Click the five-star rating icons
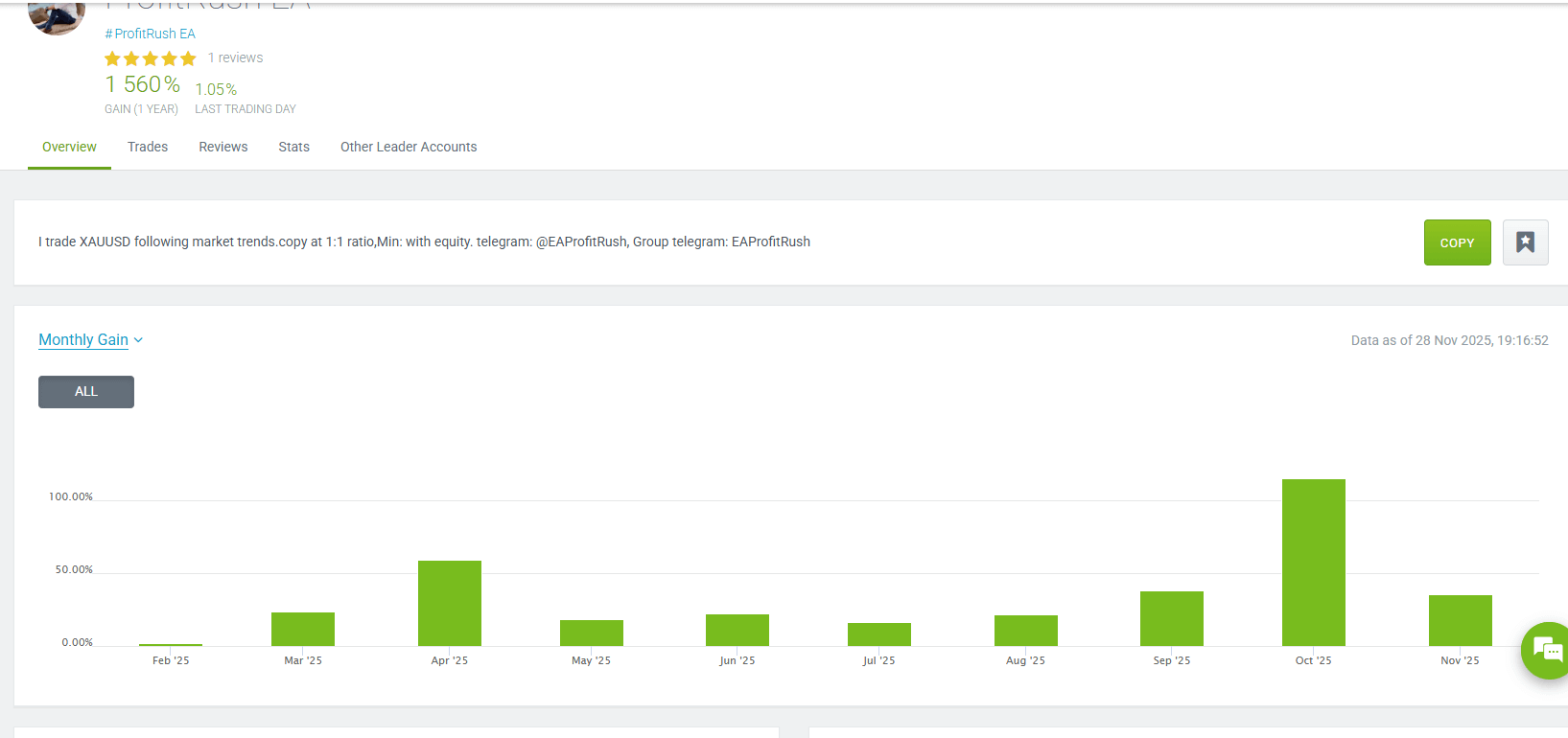1568x738 pixels. coord(150,58)
